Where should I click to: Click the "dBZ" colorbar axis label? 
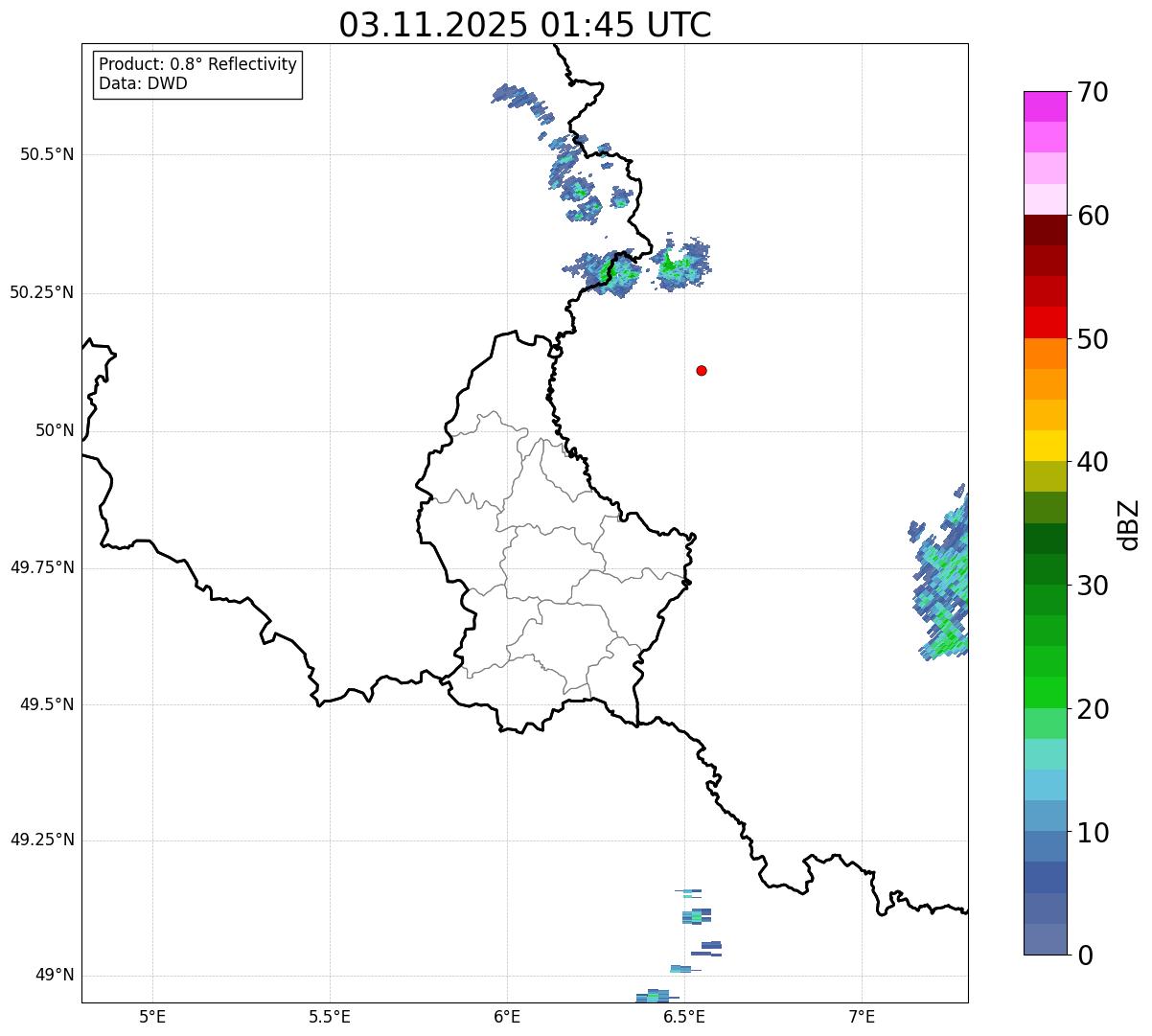1129,524
